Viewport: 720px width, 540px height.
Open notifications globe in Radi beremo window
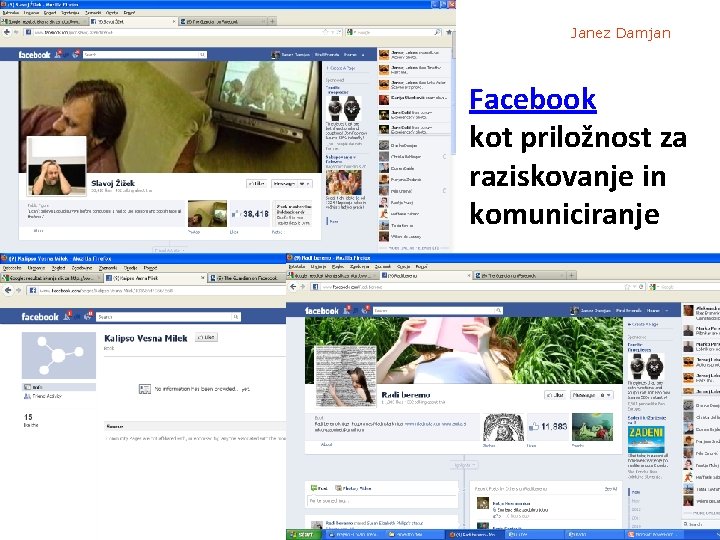pyautogui.click(x=366, y=310)
